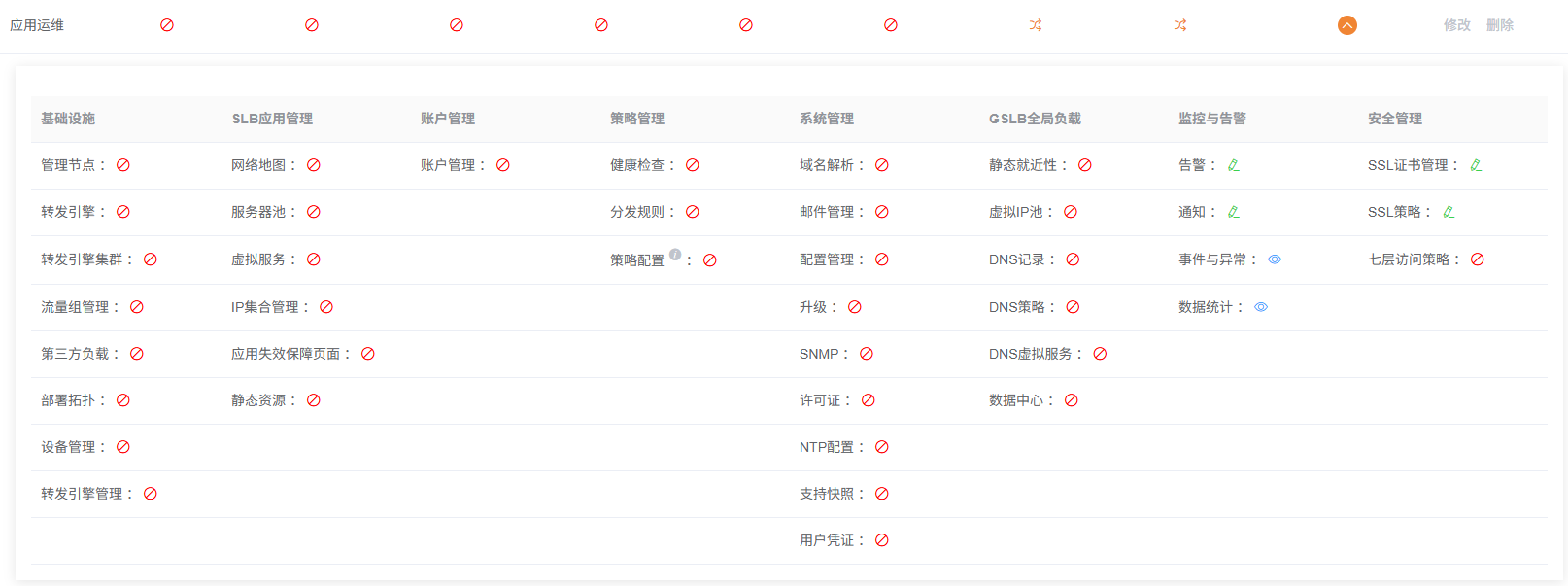Click the green edit icon for 告警
Image resolution: width=1568 pixels, height=586 pixels.
[1234, 165]
